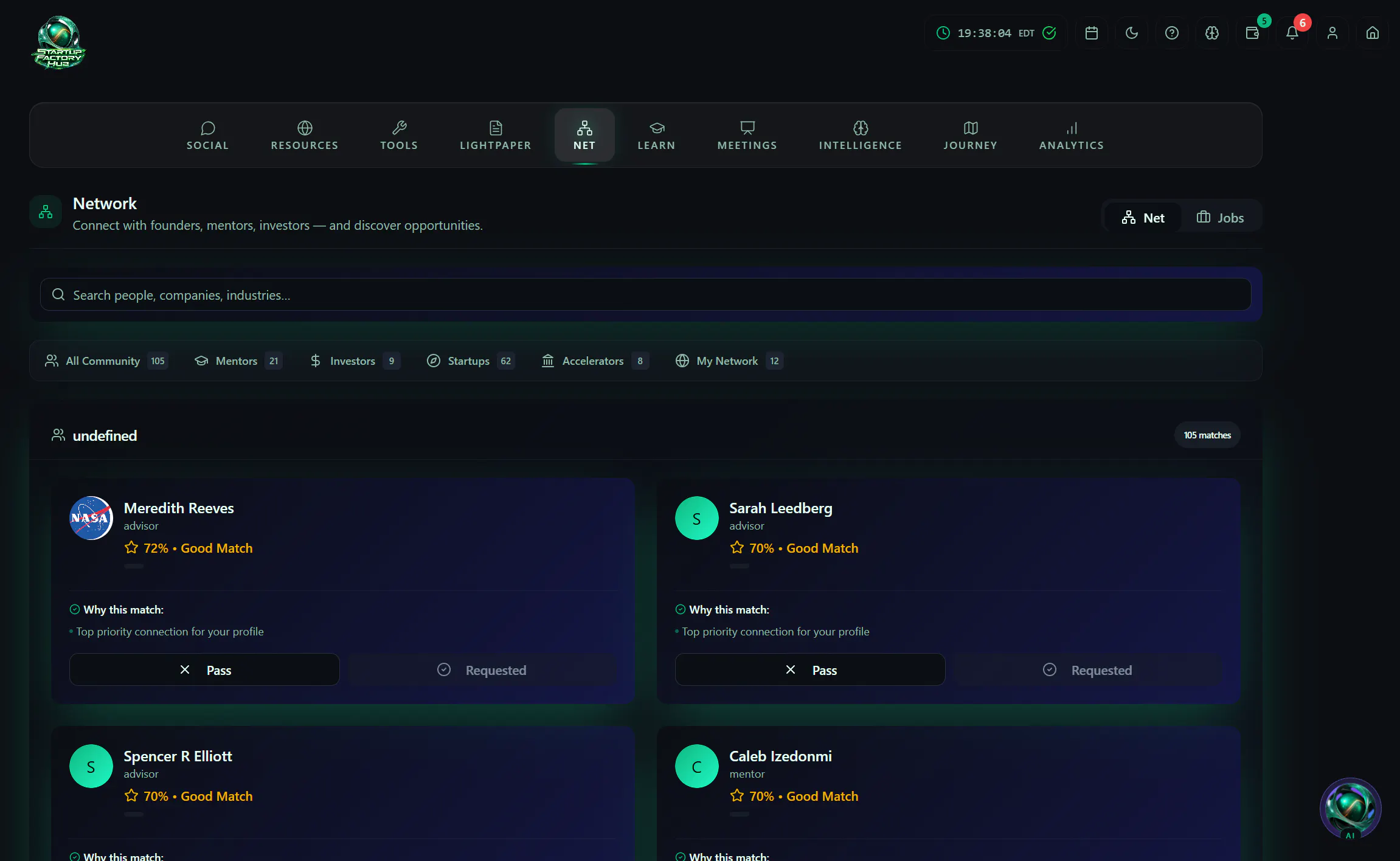Open Meredith Reeves NASA avatar

[91, 518]
